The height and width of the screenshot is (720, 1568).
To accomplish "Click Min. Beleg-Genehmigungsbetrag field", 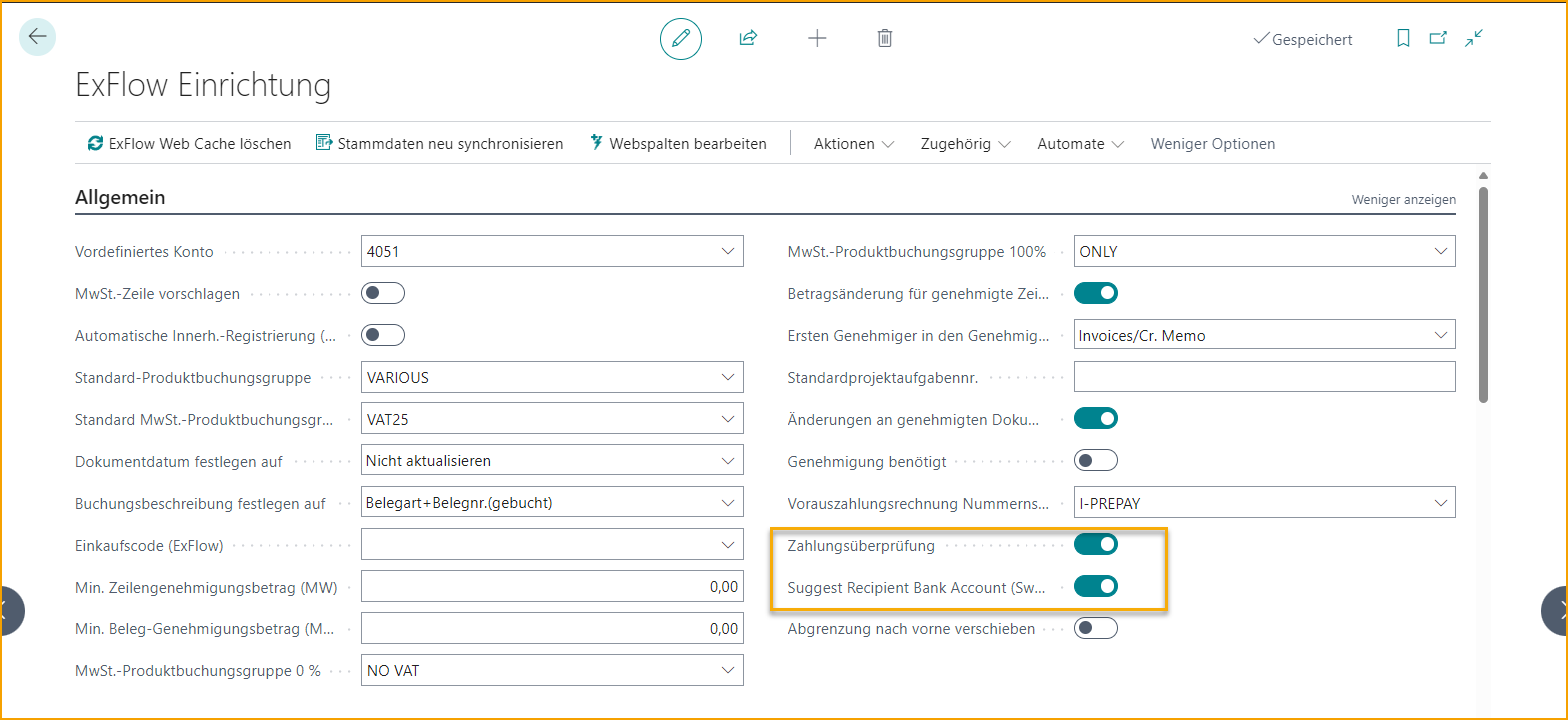I will pyautogui.click(x=552, y=628).
